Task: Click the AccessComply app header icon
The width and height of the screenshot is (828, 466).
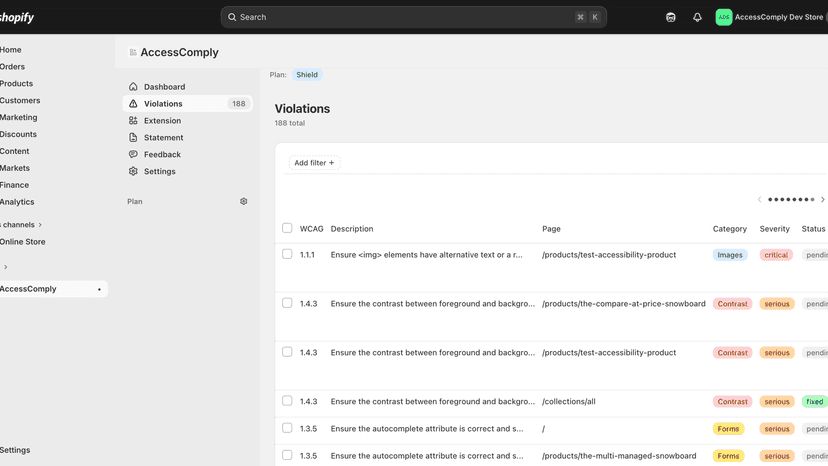Action: (133, 52)
